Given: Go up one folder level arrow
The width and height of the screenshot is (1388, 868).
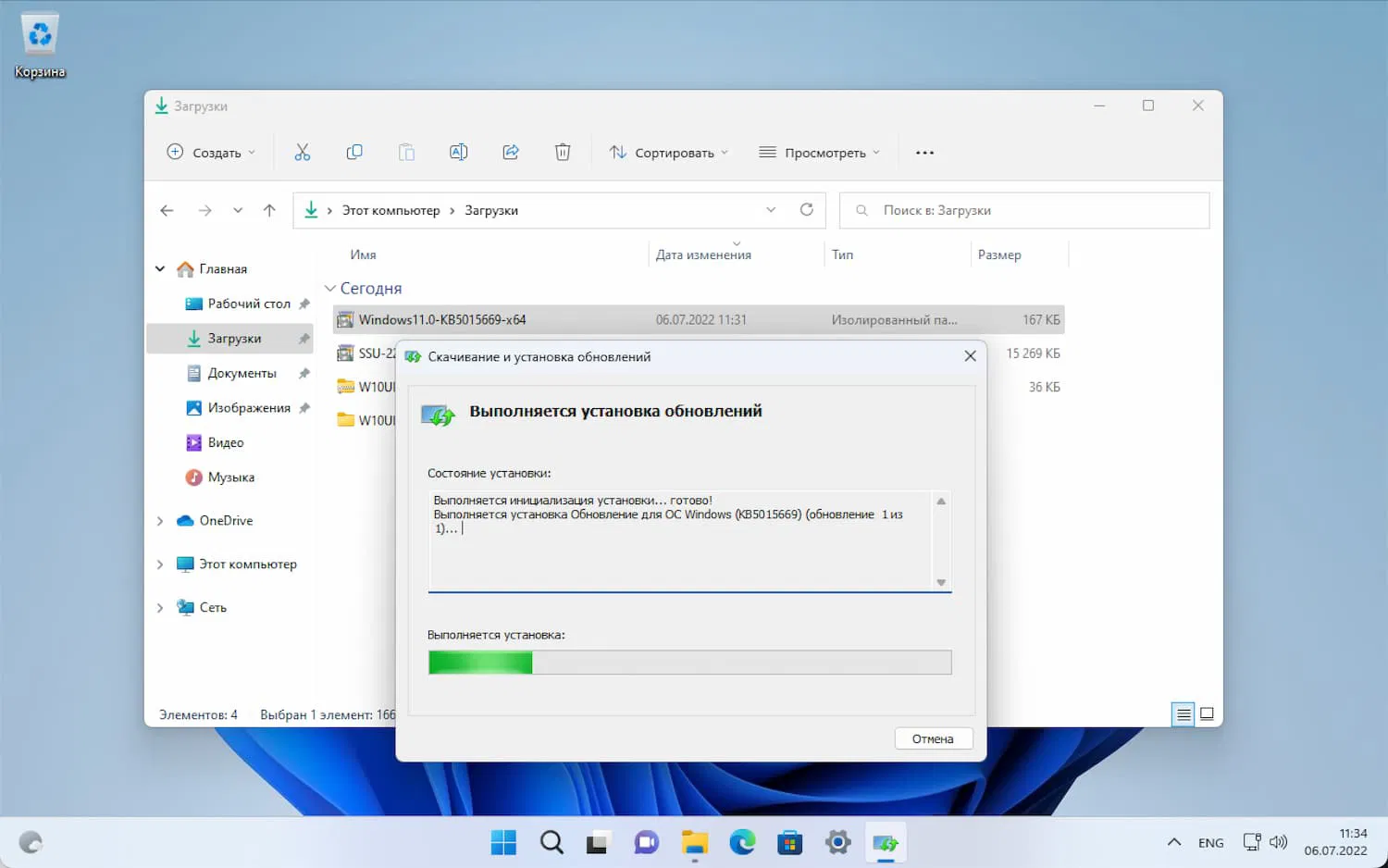Looking at the screenshot, I should pos(269,210).
